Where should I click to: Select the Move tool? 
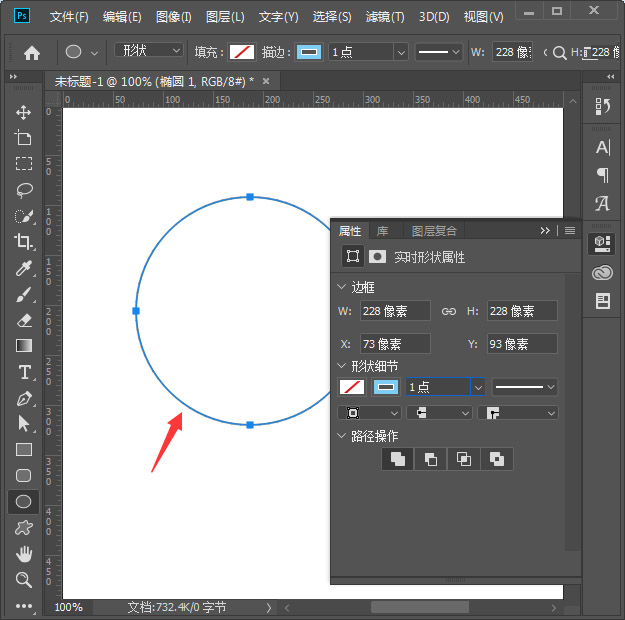point(24,112)
